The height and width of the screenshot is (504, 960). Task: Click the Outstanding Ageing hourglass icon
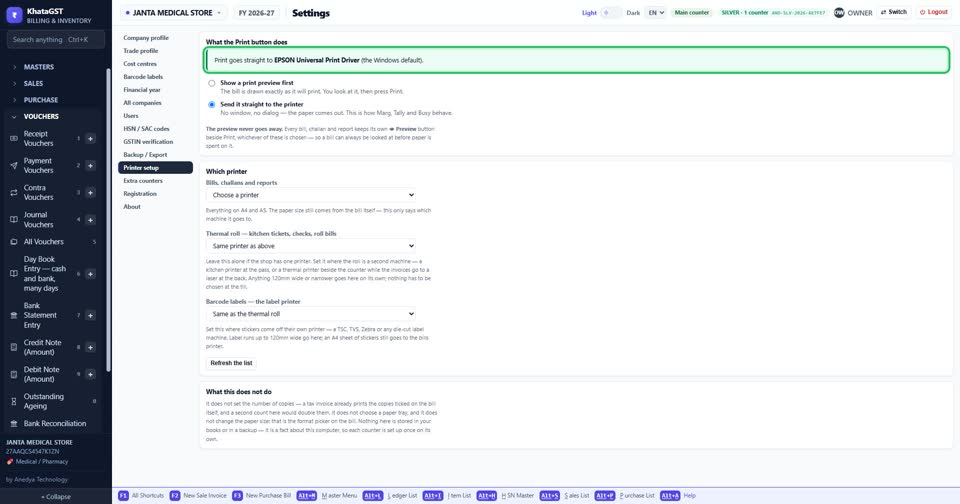13,401
